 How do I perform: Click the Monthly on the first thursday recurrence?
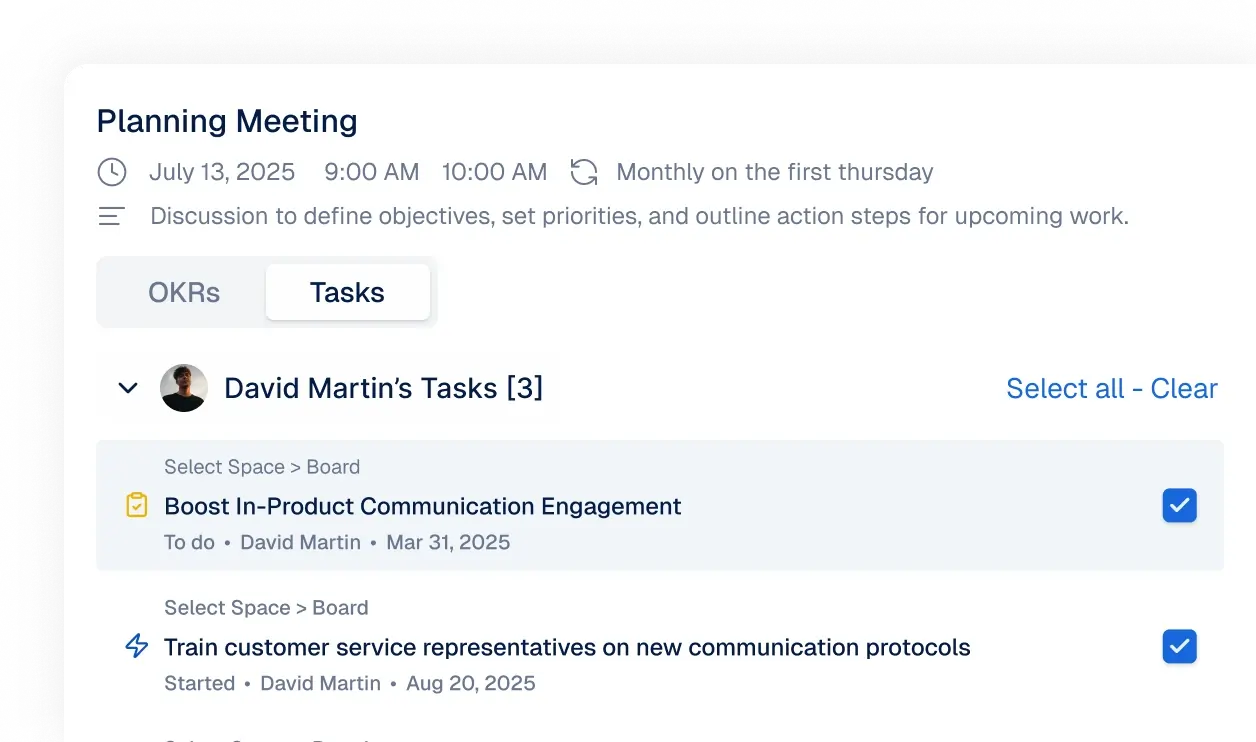pyautogui.click(x=774, y=172)
